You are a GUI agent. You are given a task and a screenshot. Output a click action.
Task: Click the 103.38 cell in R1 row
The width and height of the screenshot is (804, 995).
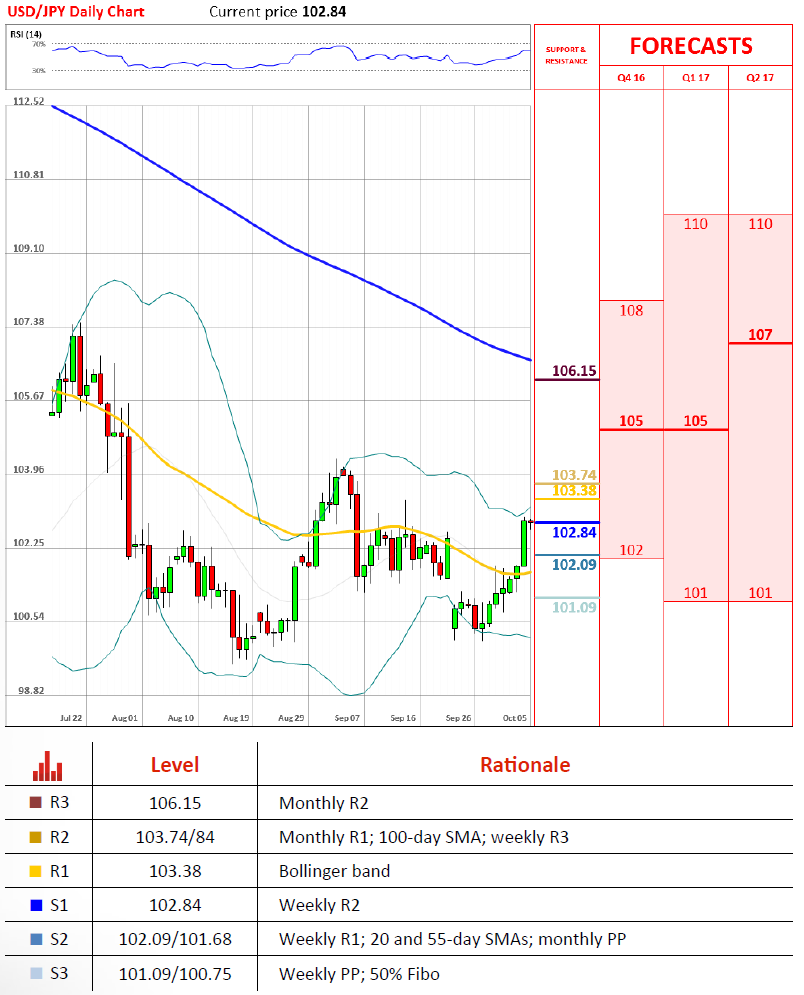(175, 871)
